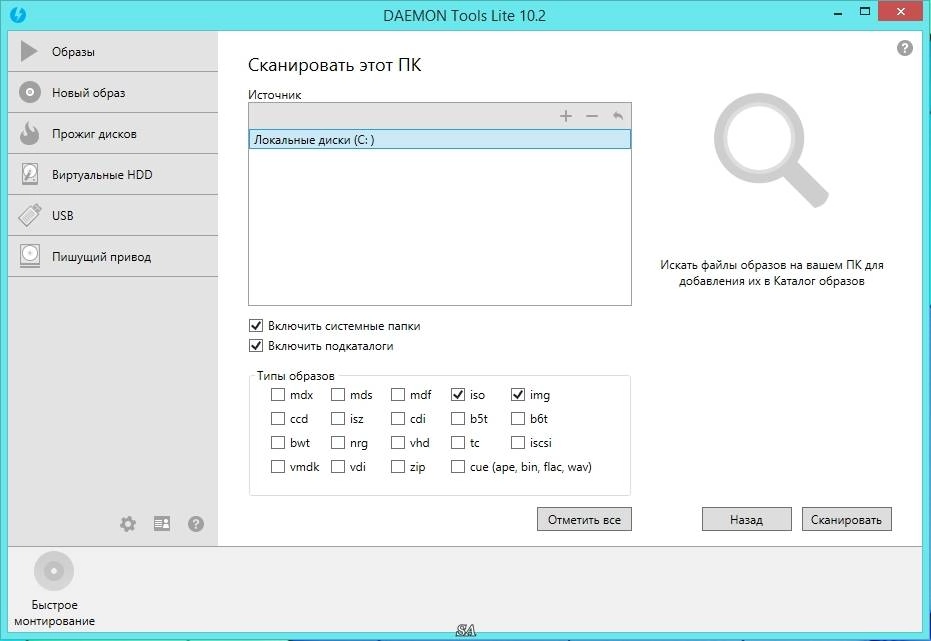The height and width of the screenshot is (641, 931).
Task: Toggle Включить системные папки checkbox
Action: [x=256, y=325]
